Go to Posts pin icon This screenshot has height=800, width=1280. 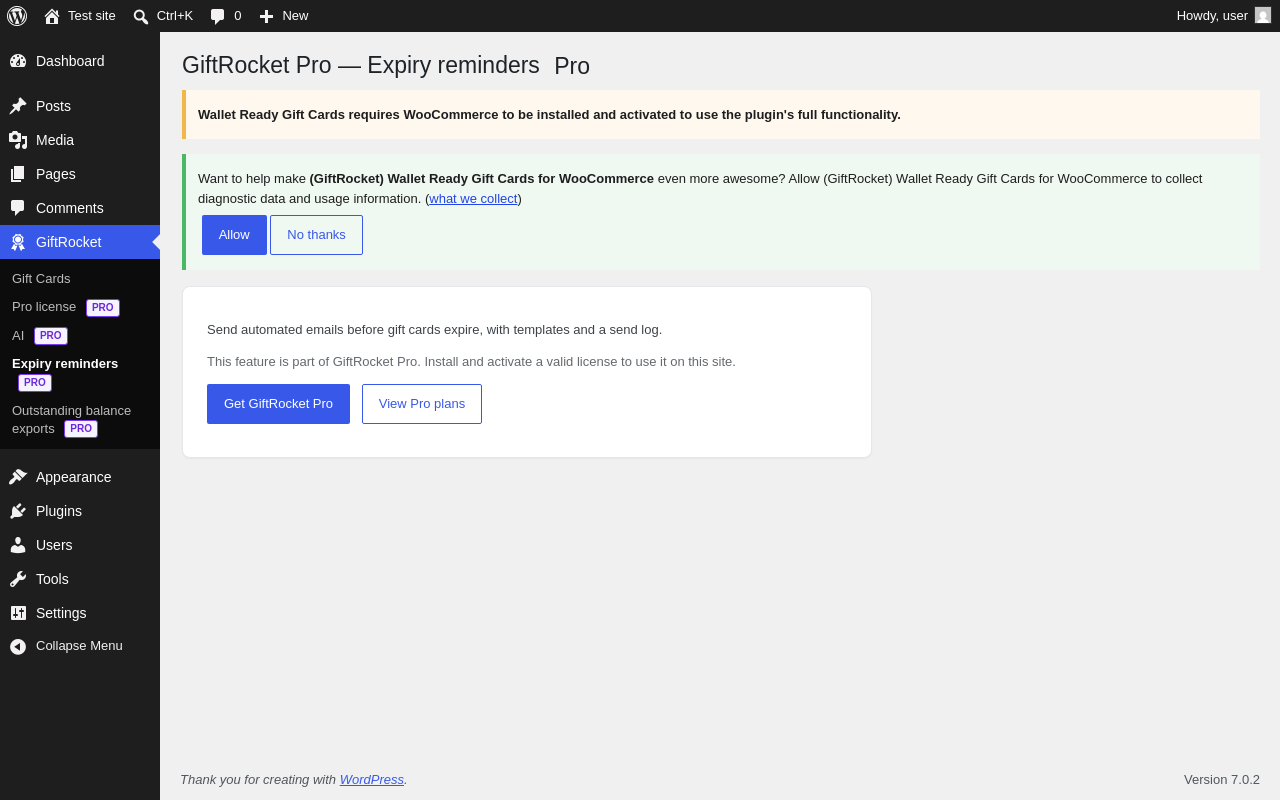click(x=18, y=106)
